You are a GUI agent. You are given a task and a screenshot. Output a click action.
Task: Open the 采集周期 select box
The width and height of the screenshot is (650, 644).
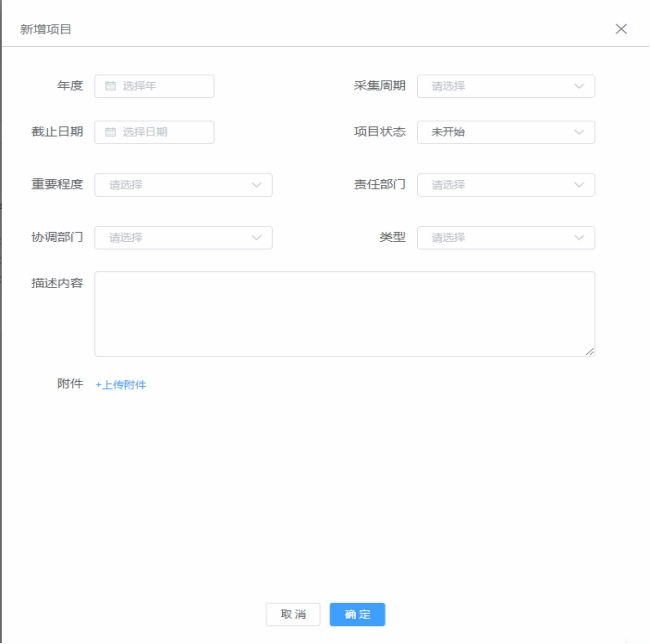[x=495, y=87]
